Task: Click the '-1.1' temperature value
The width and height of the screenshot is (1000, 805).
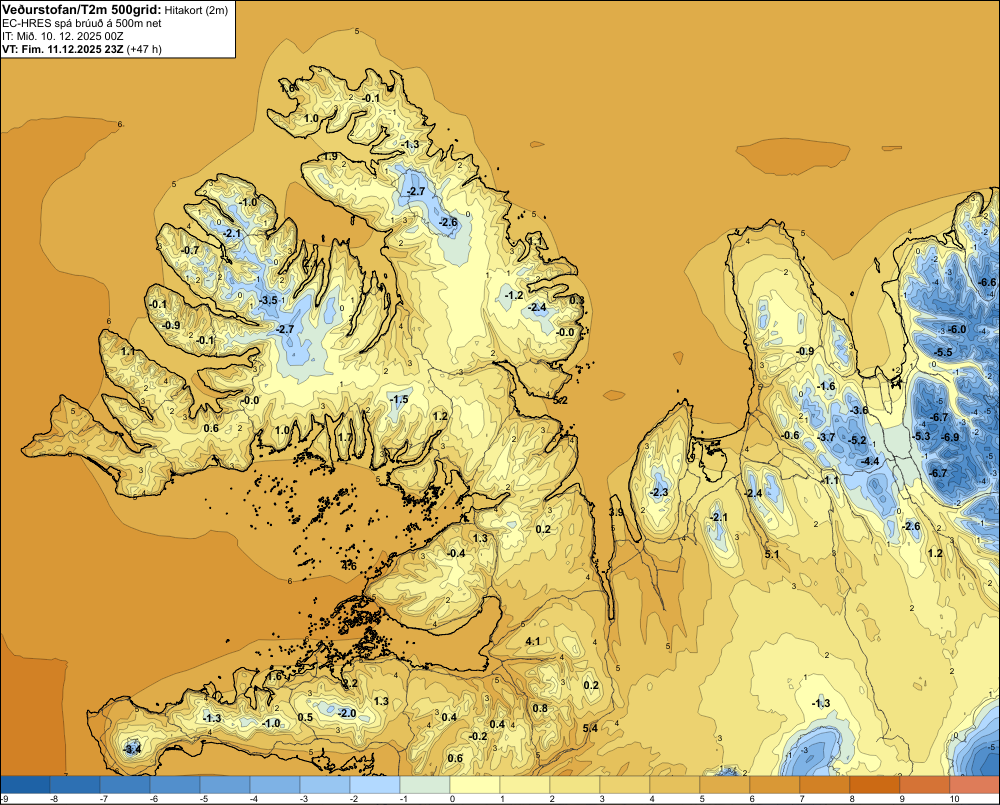Action: [x=830, y=480]
